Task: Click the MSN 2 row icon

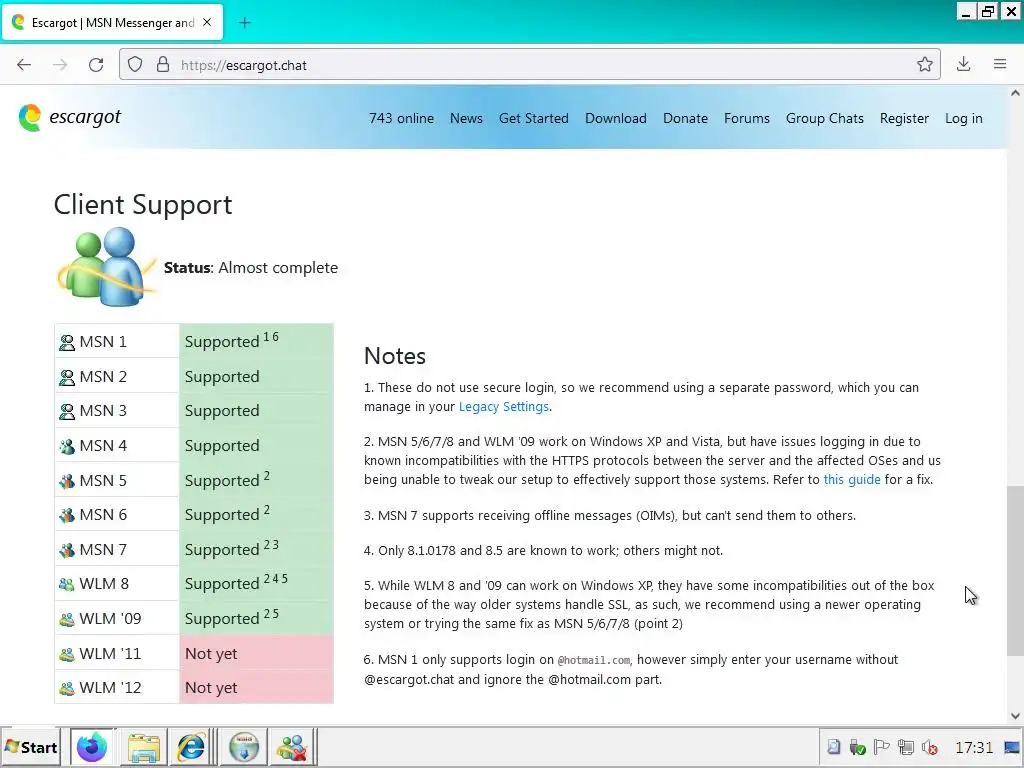Action: point(67,377)
